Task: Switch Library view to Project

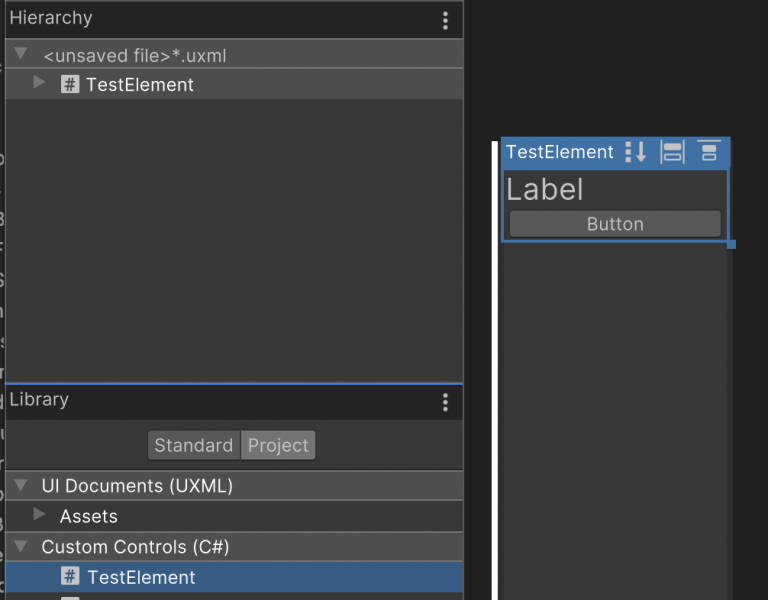Action: (278, 445)
